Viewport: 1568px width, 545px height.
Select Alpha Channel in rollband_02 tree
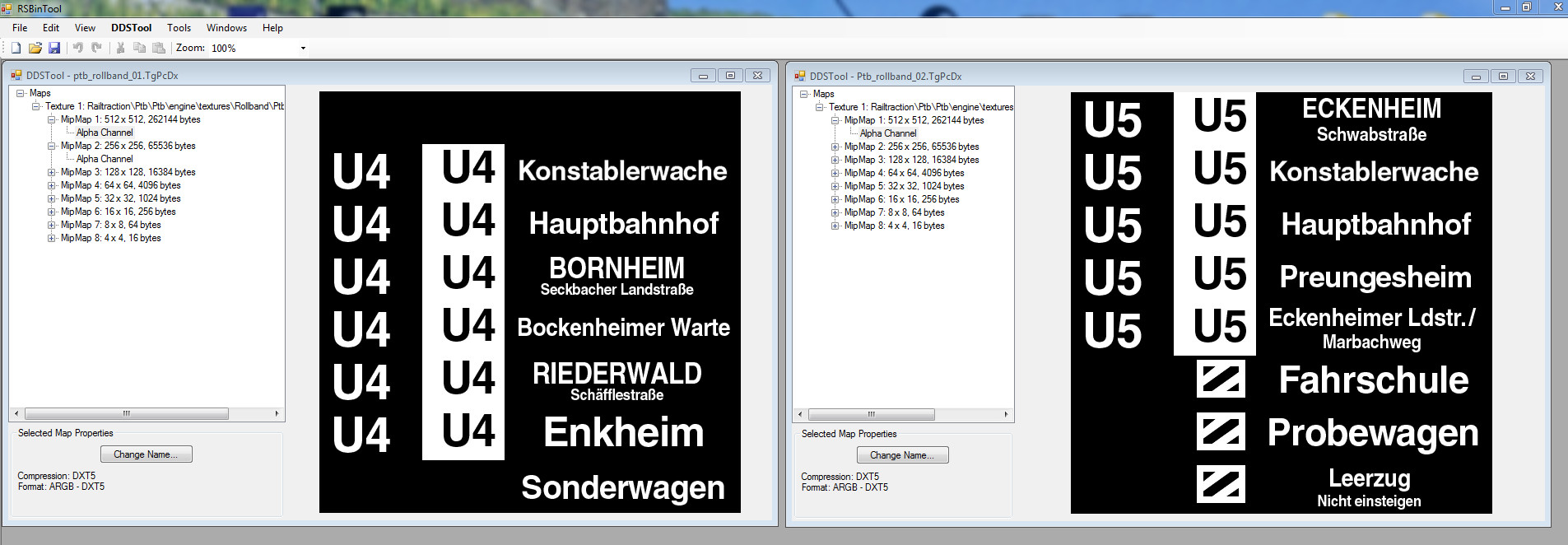click(x=888, y=133)
